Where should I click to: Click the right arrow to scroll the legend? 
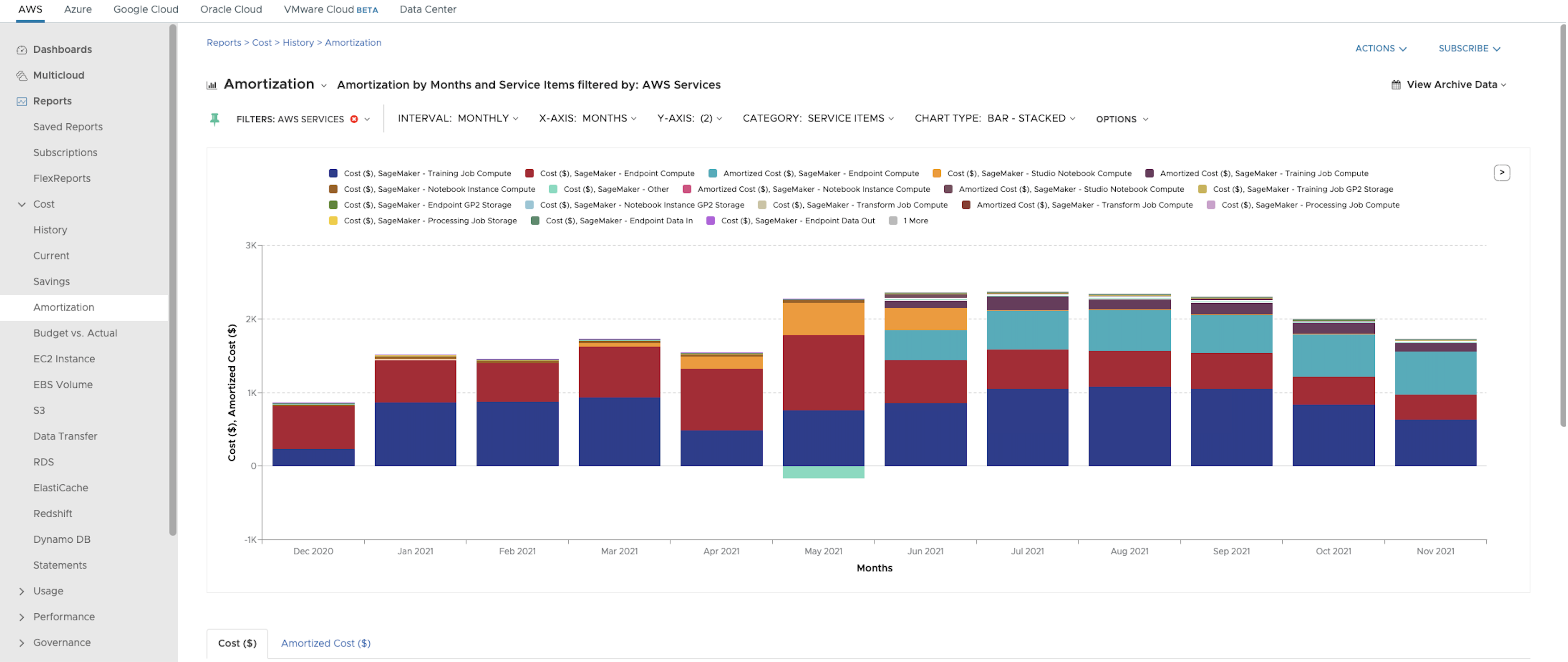click(1501, 173)
